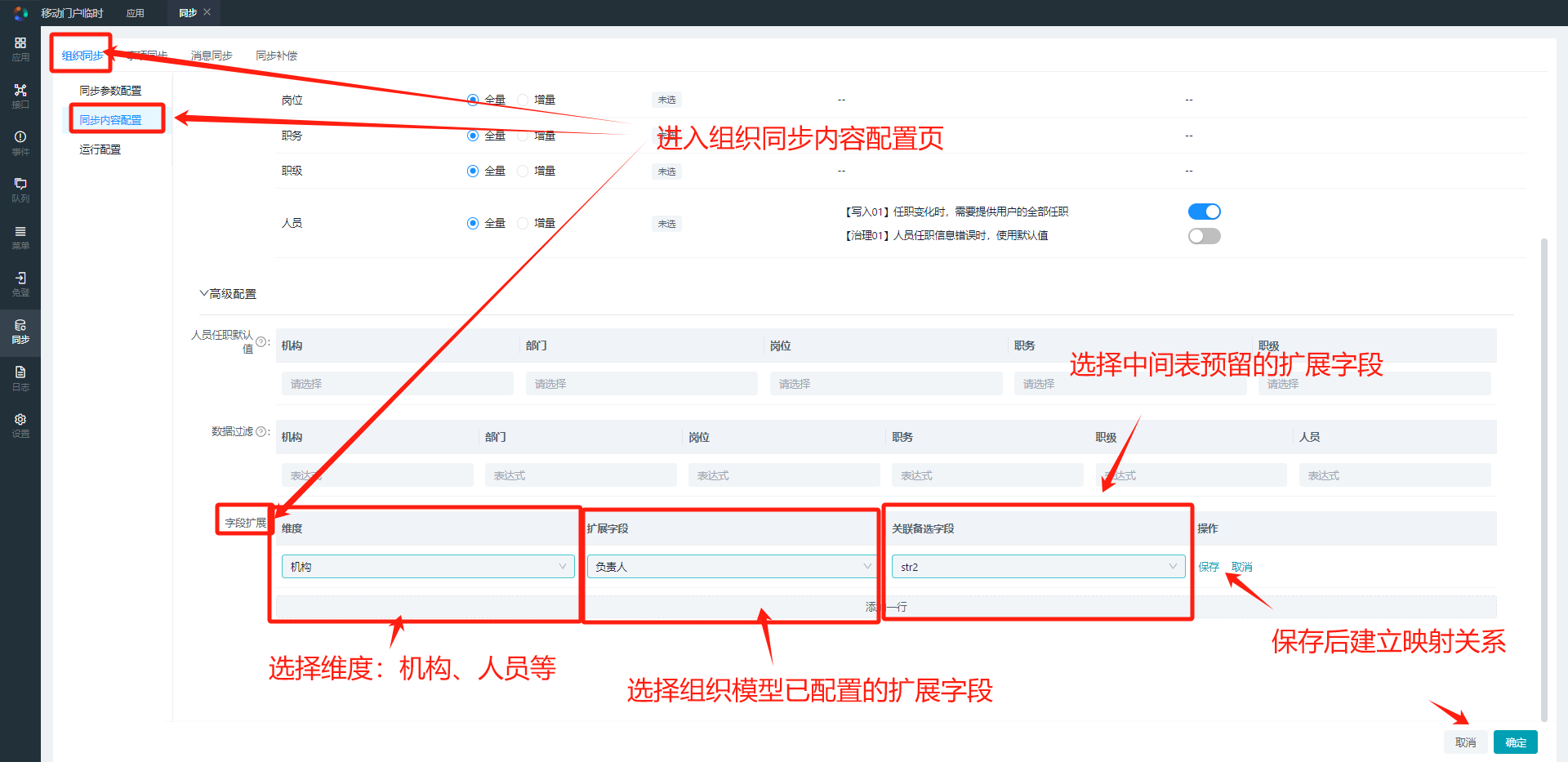Switch to the 组织同步 tab
The image size is (1568, 762).
[x=82, y=56]
